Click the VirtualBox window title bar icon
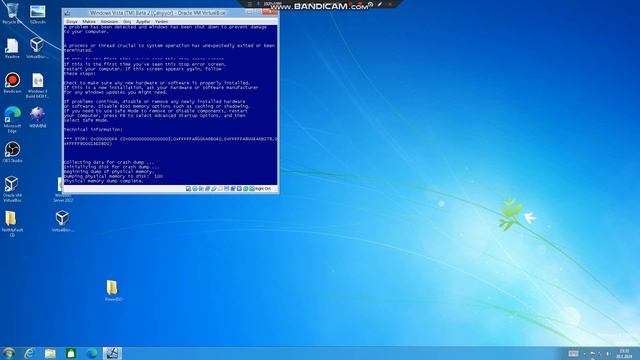The width and height of the screenshot is (640, 360). (68, 13)
